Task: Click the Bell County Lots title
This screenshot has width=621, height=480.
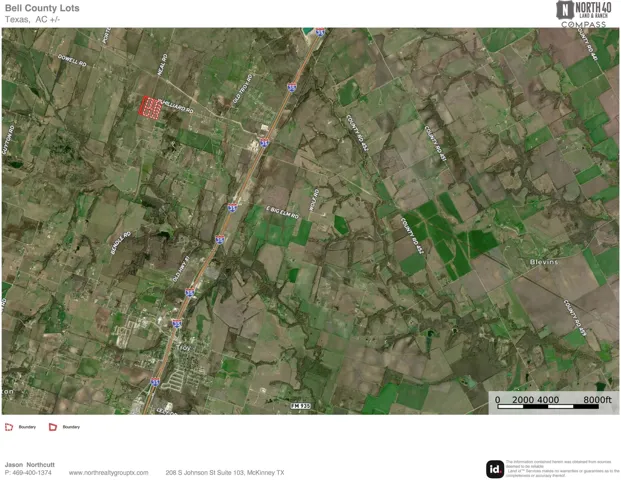Action: pyautogui.click(x=42, y=8)
